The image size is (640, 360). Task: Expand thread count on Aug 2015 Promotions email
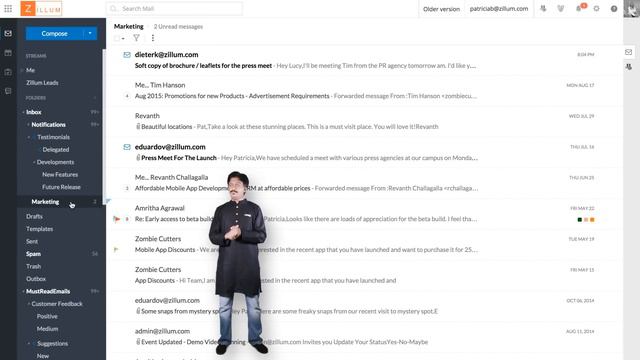point(127,96)
